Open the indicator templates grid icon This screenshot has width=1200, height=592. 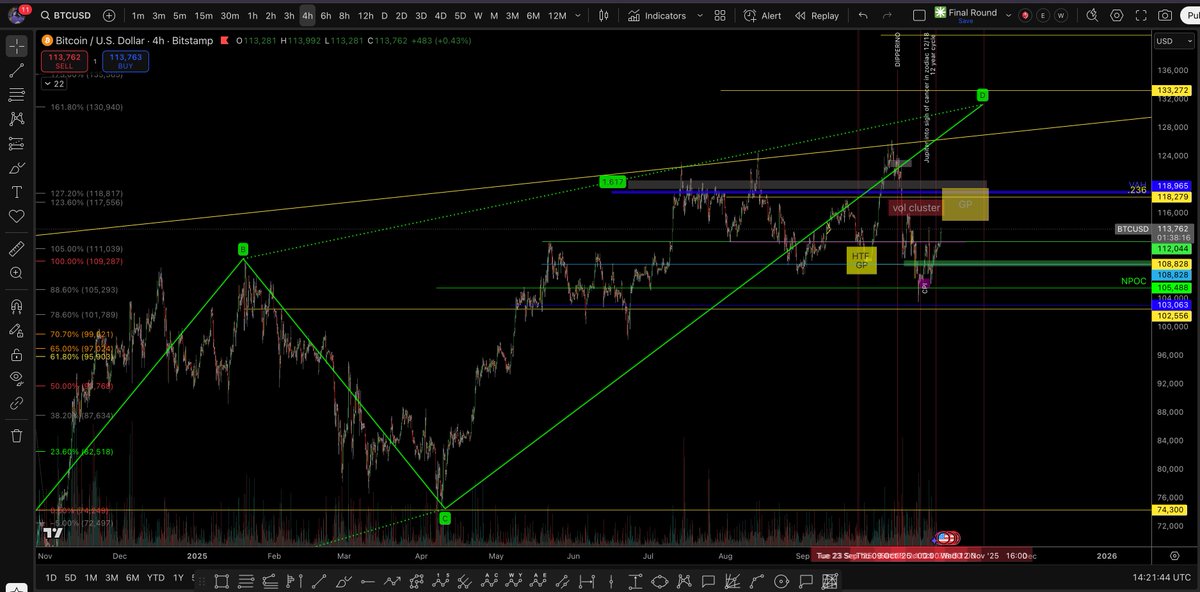click(718, 16)
